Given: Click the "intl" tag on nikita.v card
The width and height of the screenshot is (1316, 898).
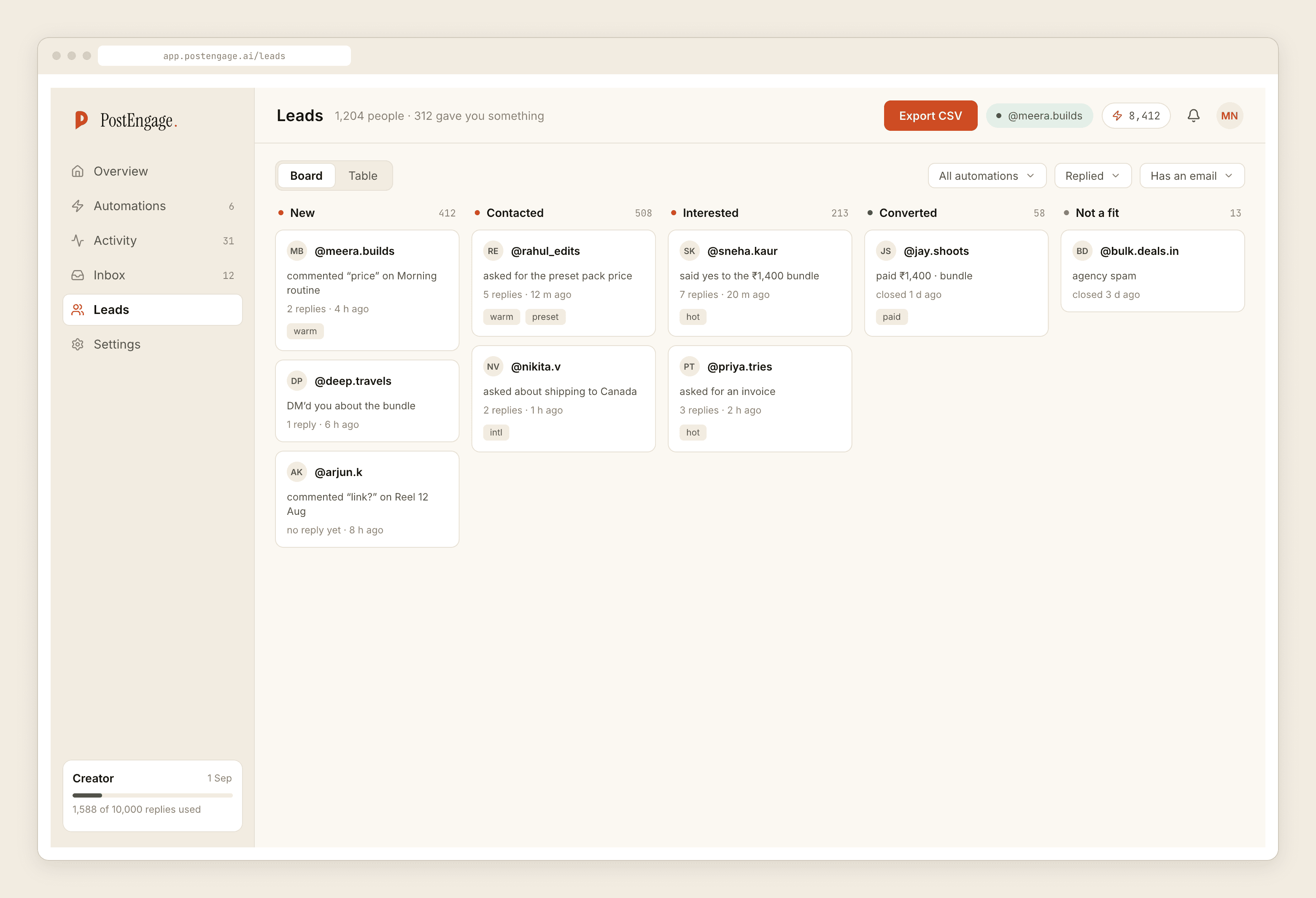Looking at the screenshot, I should pyautogui.click(x=496, y=432).
